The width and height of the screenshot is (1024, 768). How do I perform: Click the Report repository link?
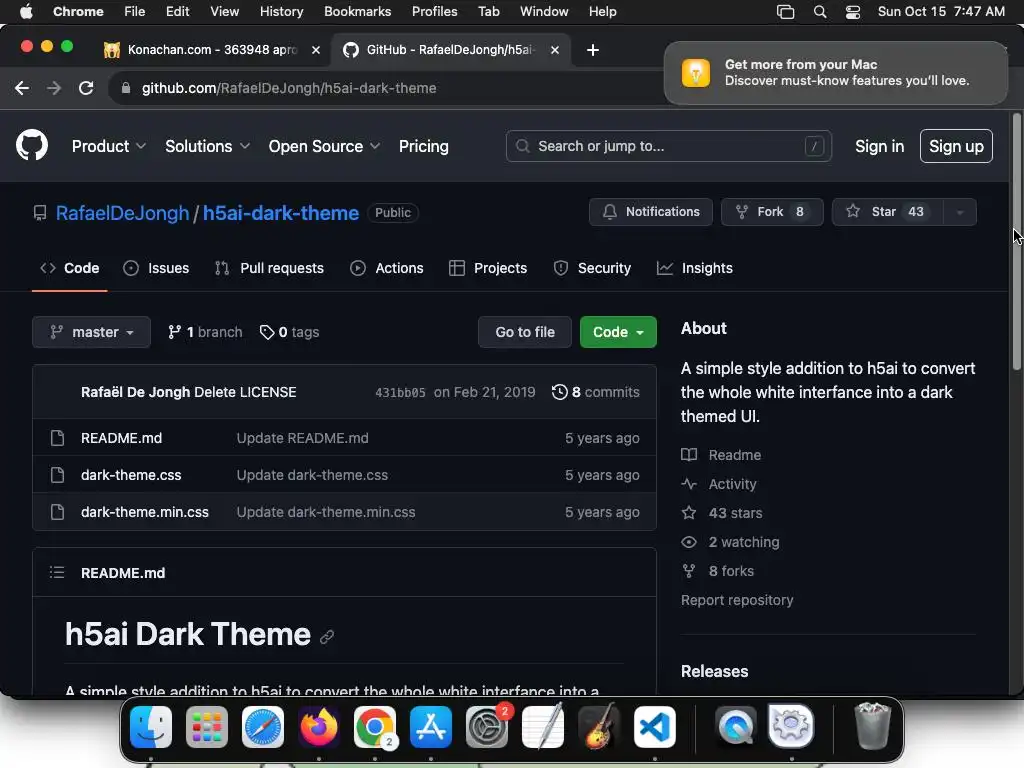pos(737,600)
